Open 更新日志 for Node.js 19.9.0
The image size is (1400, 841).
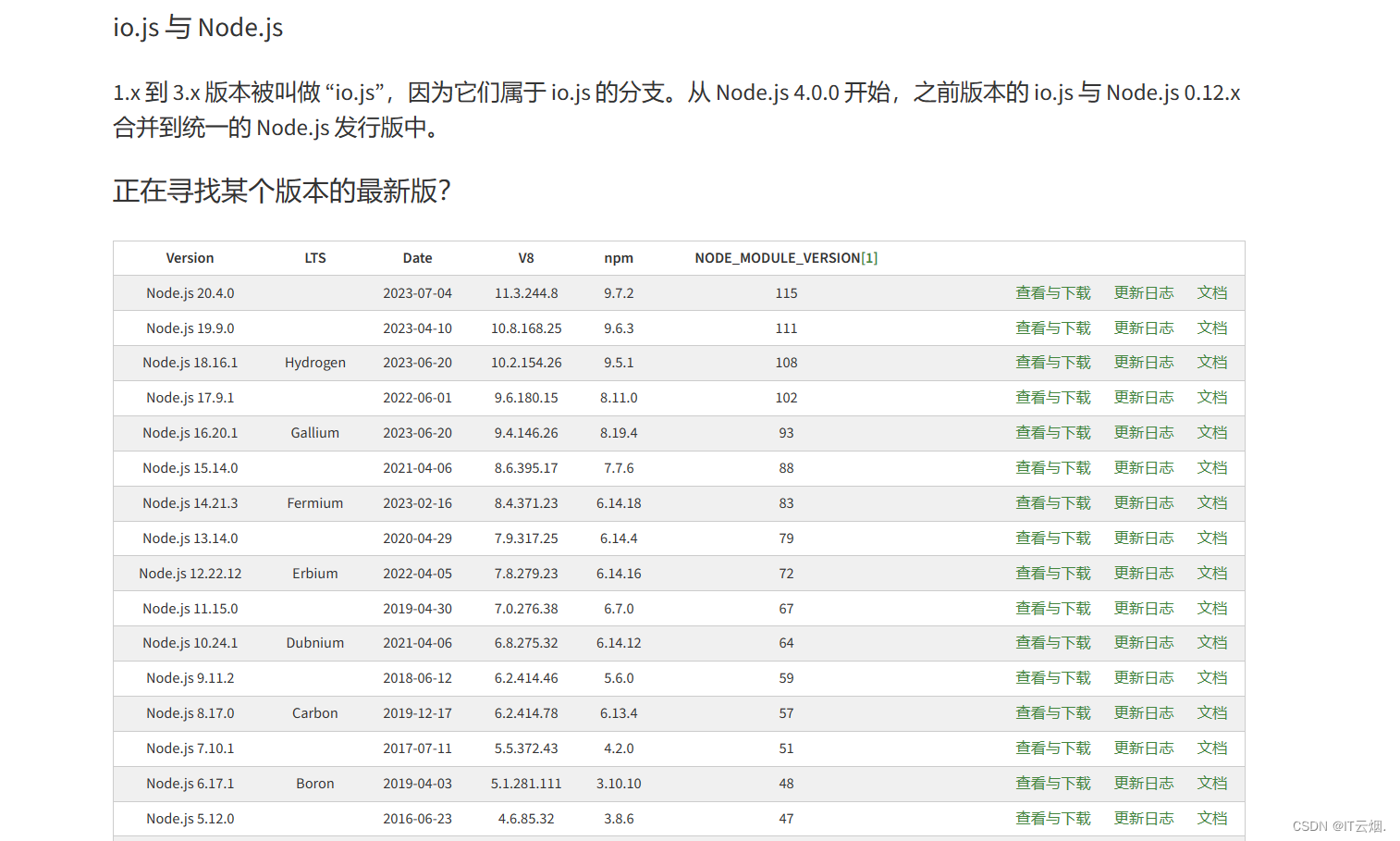click(x=1144, y=328)
